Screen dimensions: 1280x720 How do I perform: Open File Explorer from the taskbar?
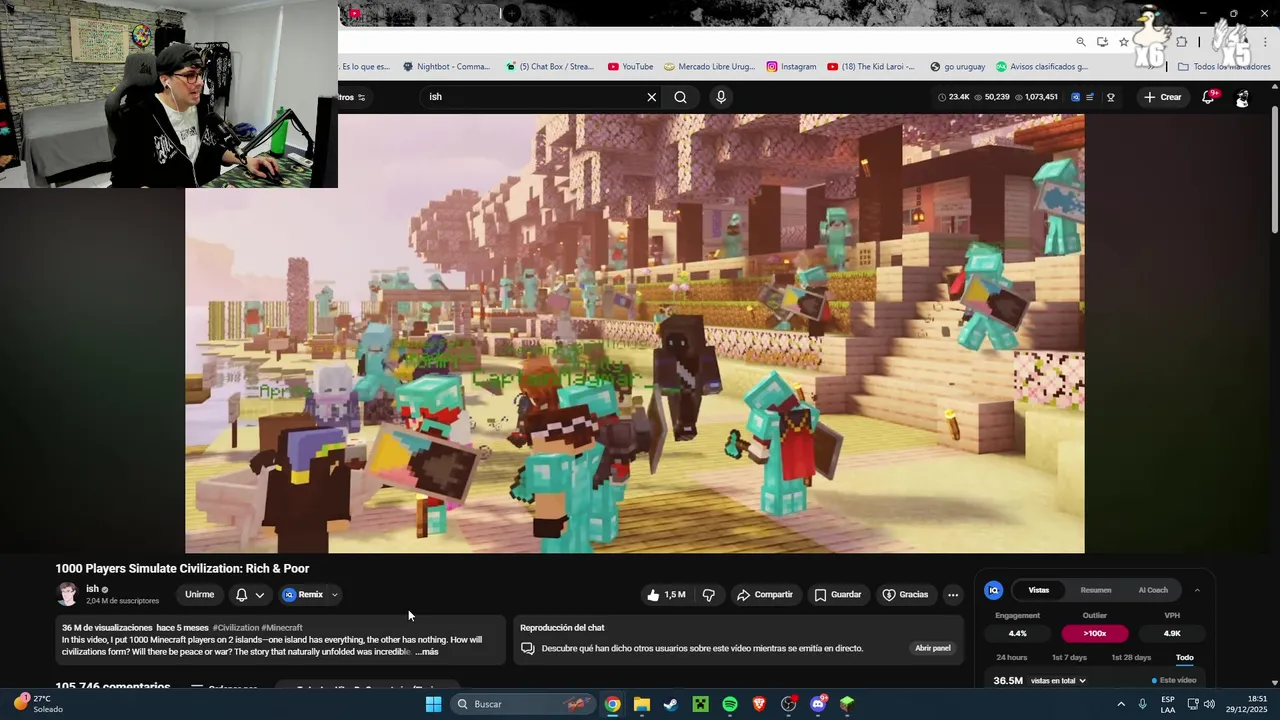[x=642, y=704]
